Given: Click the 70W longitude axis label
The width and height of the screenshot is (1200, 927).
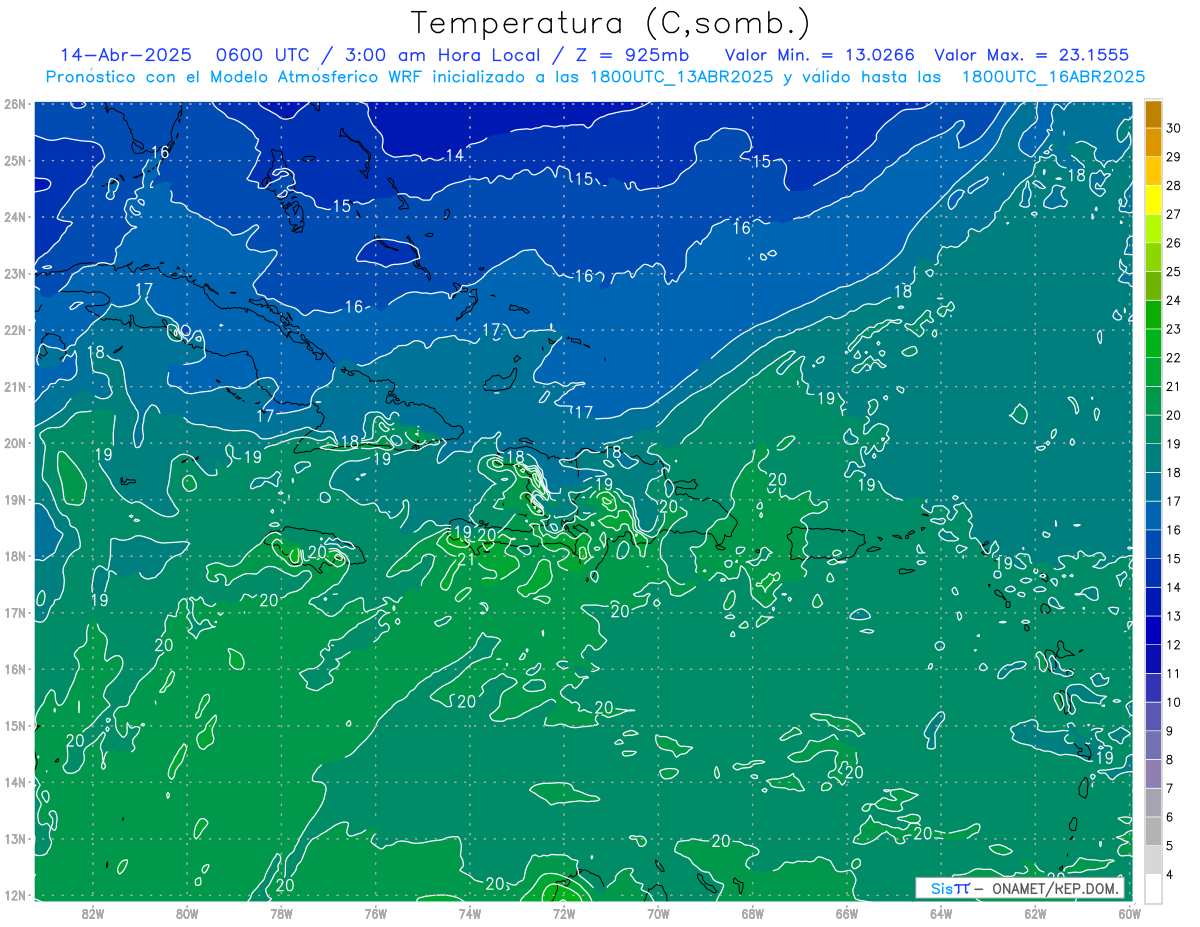Looking at the screenshot, I should [x=658, y=913].
